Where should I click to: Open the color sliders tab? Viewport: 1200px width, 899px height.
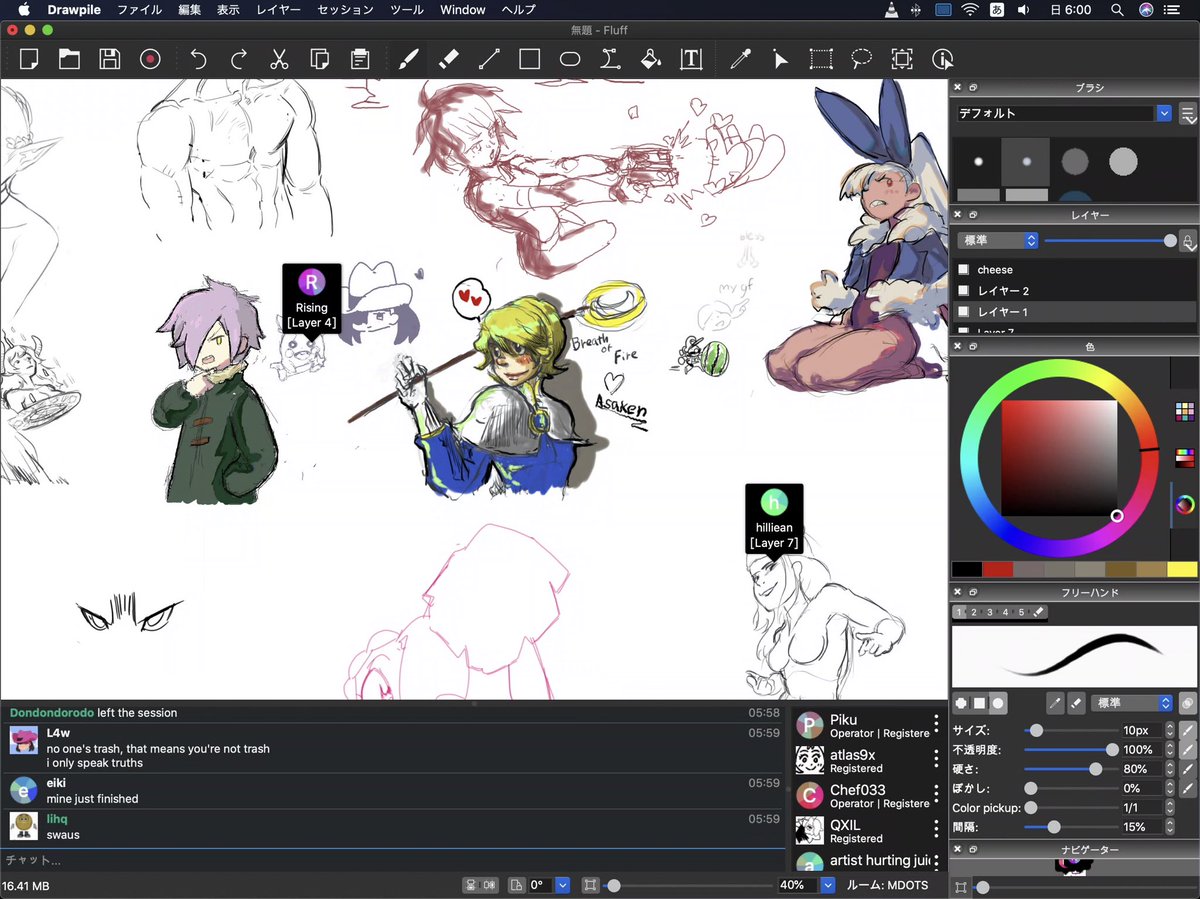click(1185, 458)
